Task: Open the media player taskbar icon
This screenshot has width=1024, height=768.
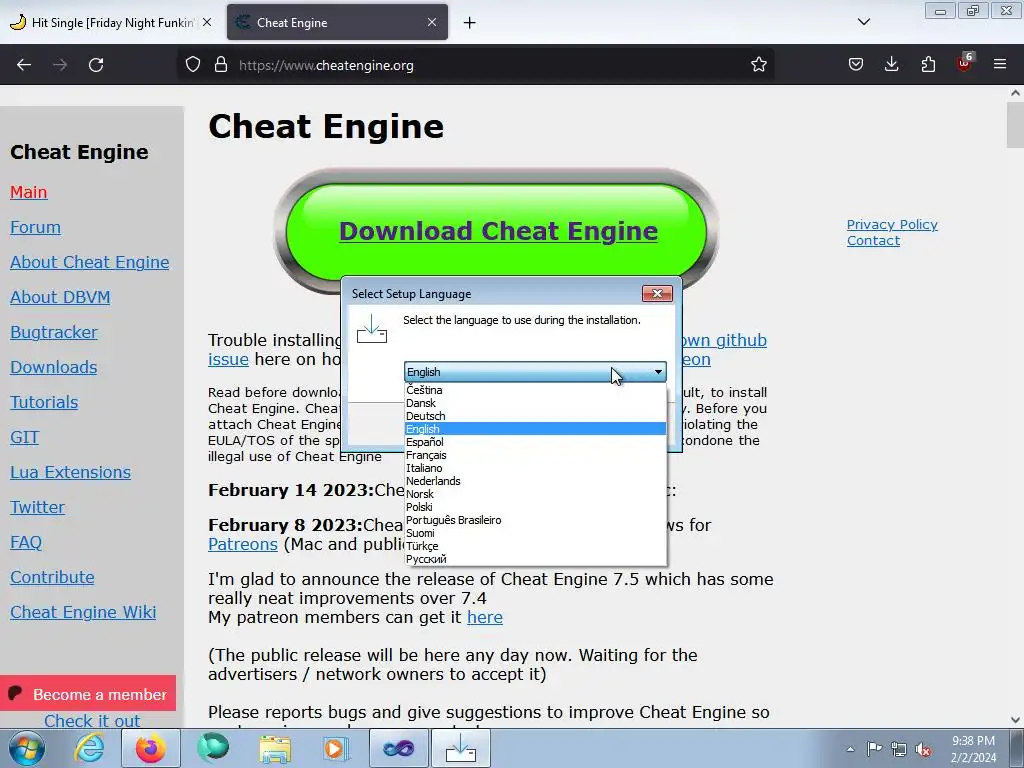Action: (x=336, y=748)
